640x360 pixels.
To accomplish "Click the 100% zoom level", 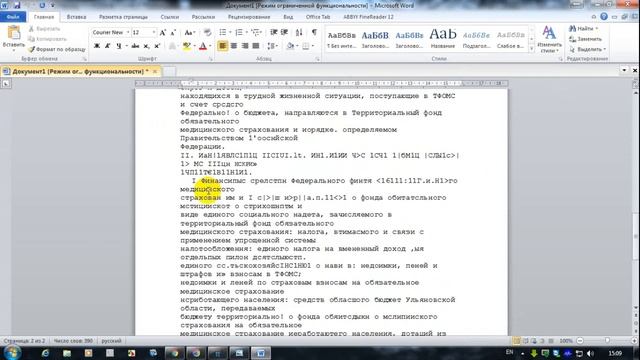I will click(566, 341).
